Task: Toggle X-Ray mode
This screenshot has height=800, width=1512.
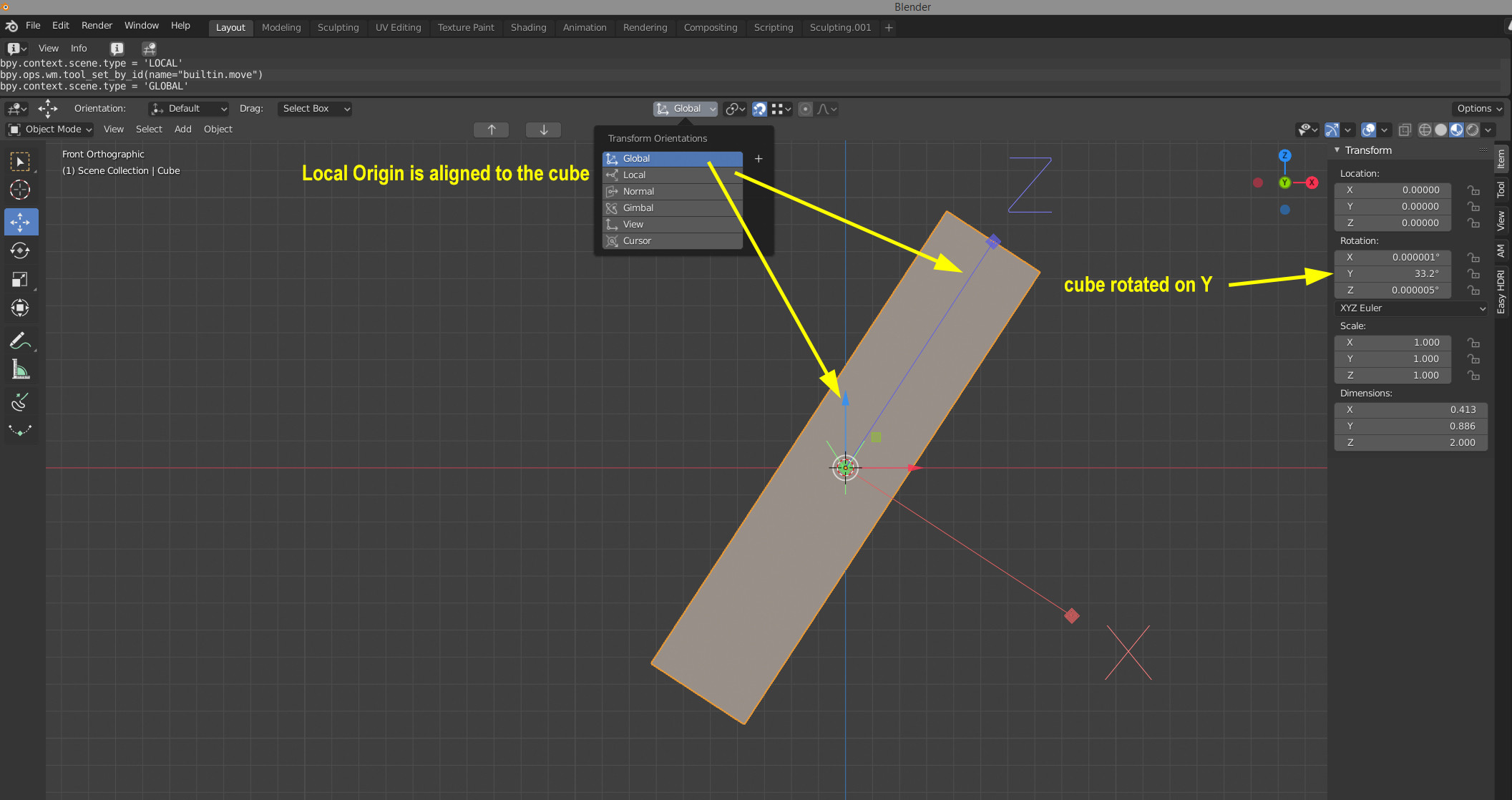Action: [x=1405, y=130]
